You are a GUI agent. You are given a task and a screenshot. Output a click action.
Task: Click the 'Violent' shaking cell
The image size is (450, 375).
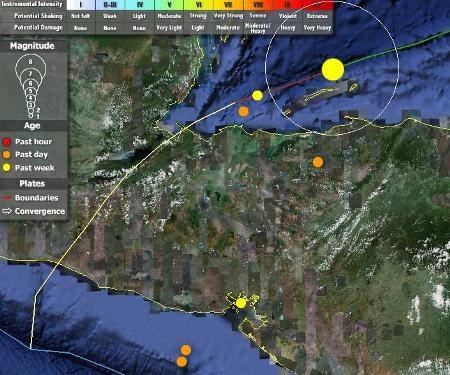(x=288, y=16)
